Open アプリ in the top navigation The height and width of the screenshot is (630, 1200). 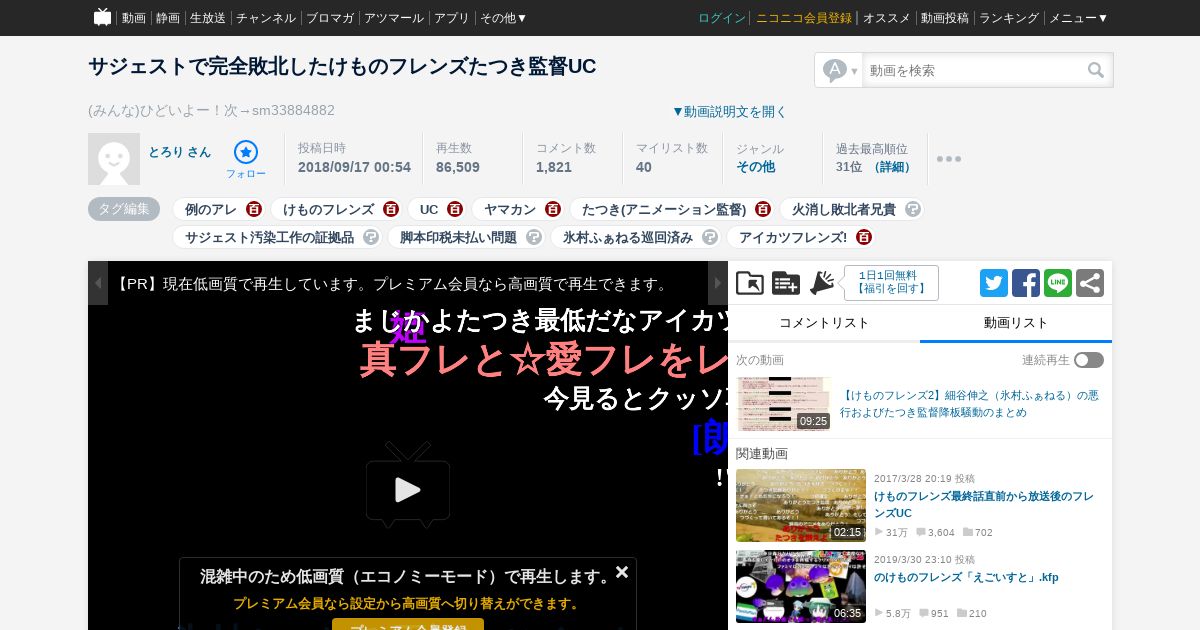coord(452,18)
